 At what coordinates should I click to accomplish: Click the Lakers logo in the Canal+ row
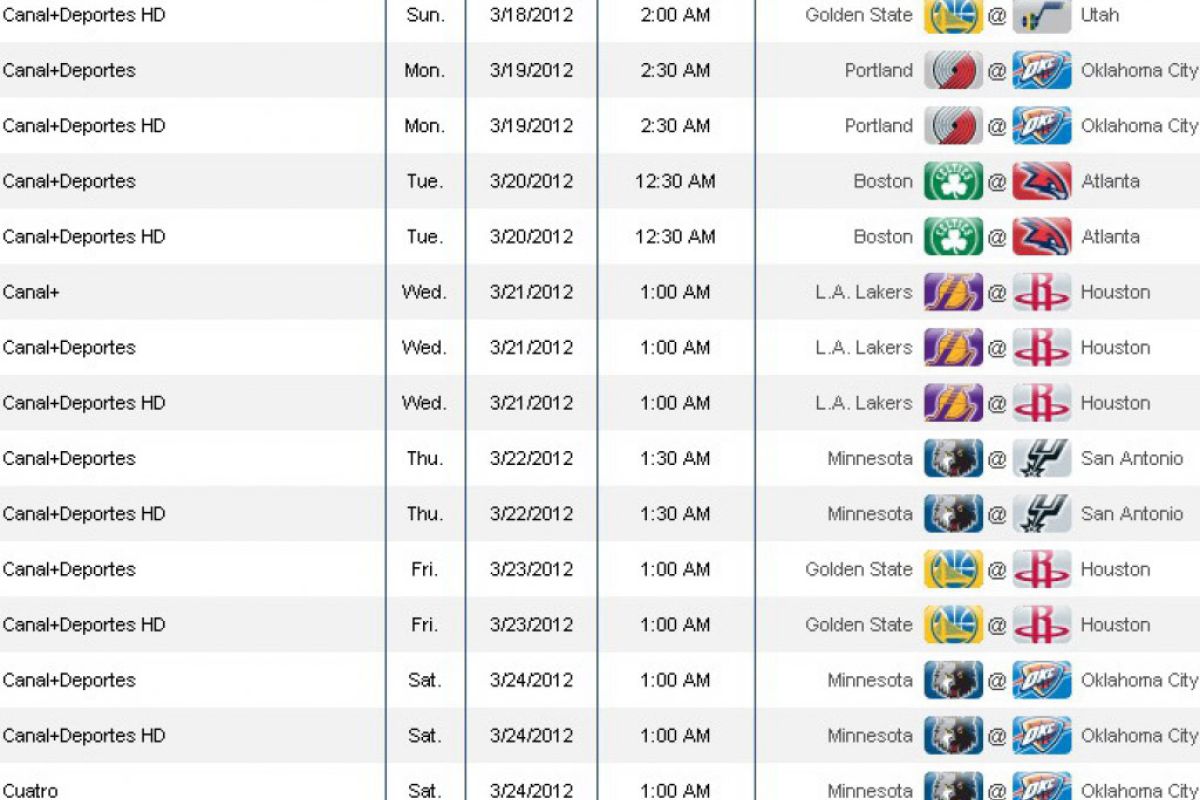pyautogui.click(x=953, y=292)
